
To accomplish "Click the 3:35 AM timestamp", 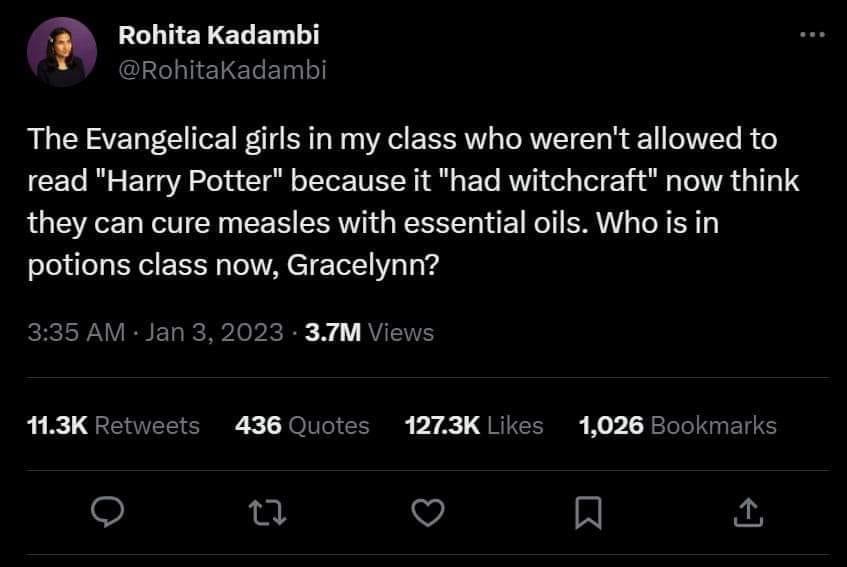I will 76,332.
